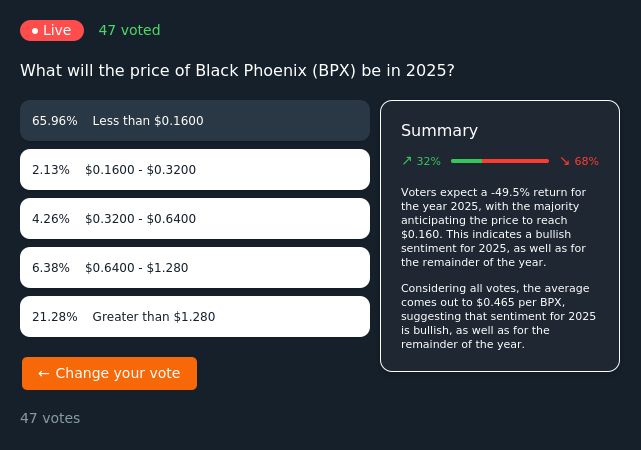Click the Summary heading

[x=439, y=131]
